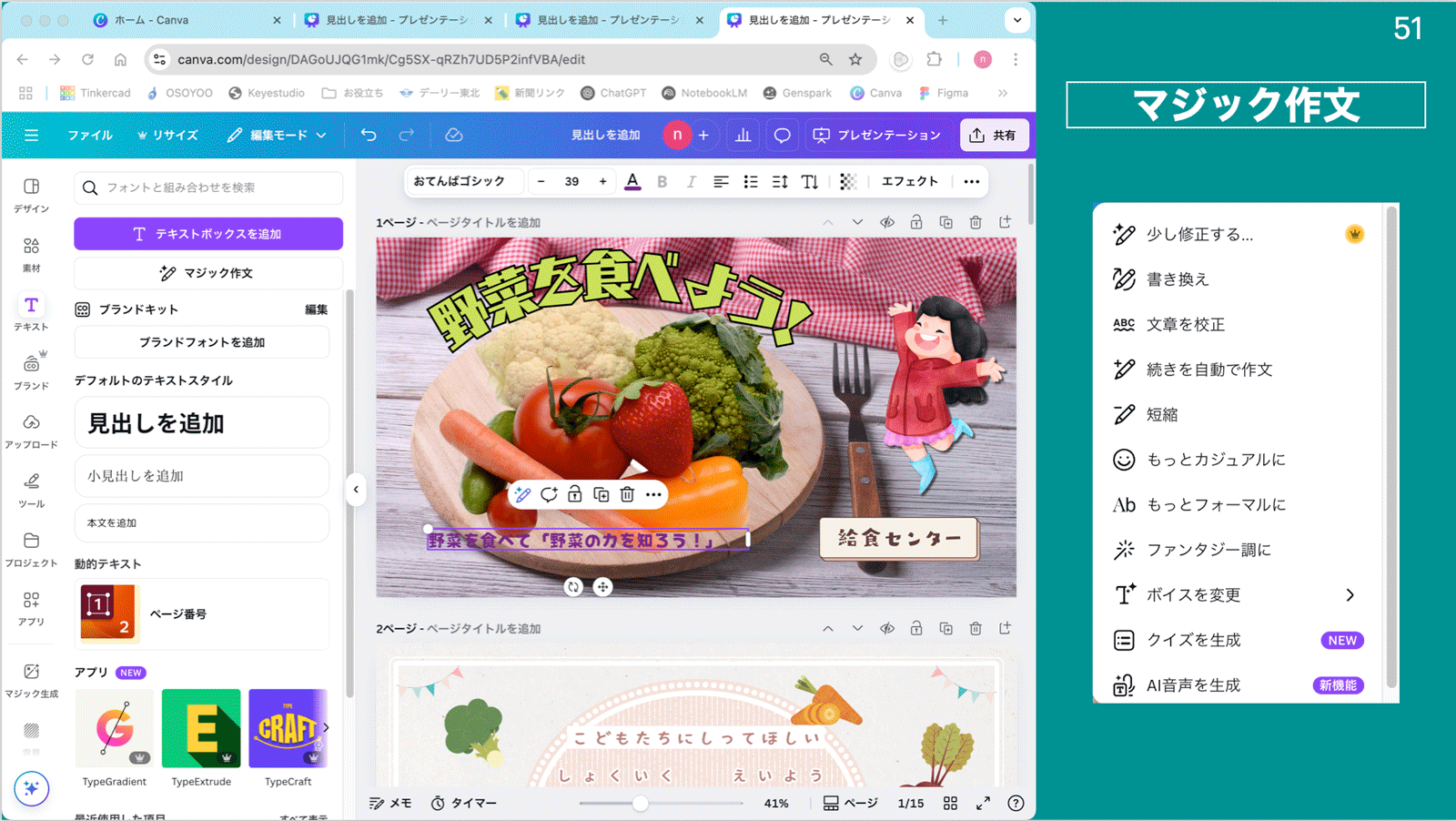1456x821 pixels.
Task: Click the 共有 share button
Action: (994, 135)
